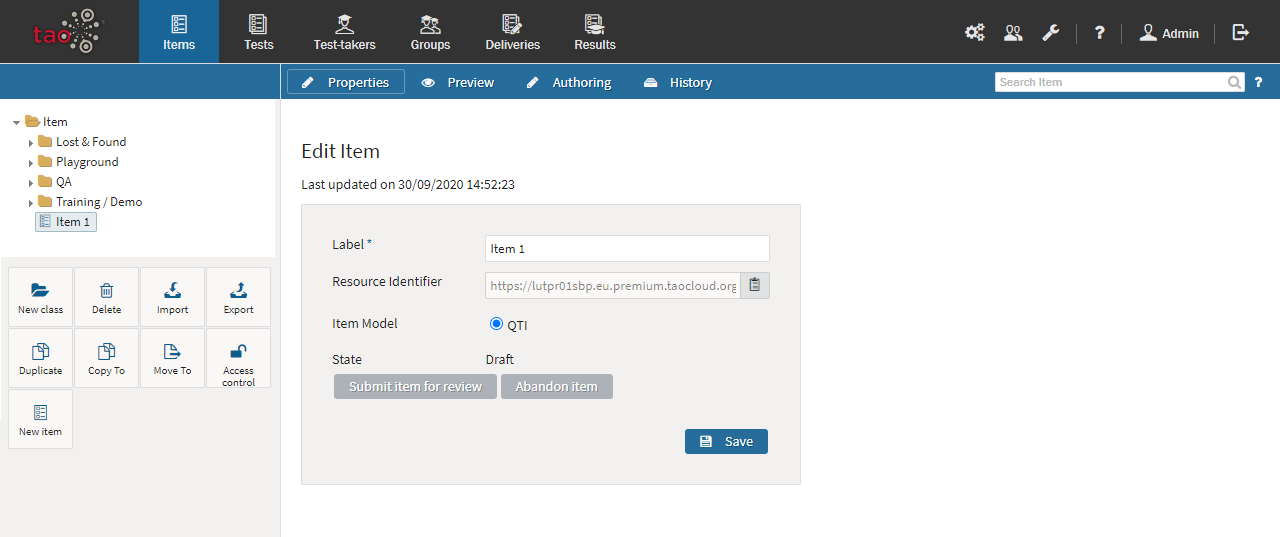Click the Delete trash icon
Screen dimensions: 1280x537
[x=106, y=291]
